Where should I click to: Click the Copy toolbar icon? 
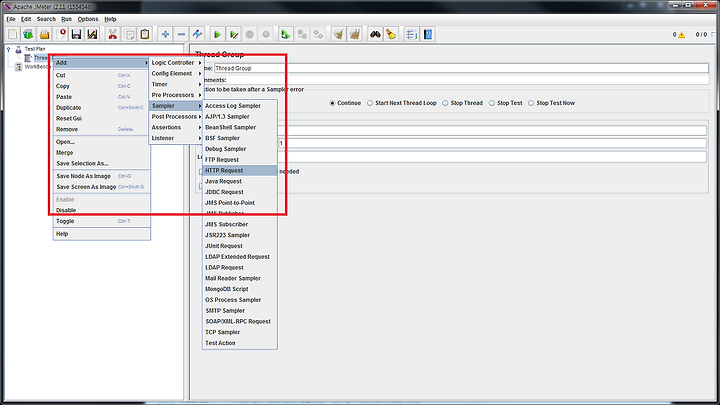129,34
